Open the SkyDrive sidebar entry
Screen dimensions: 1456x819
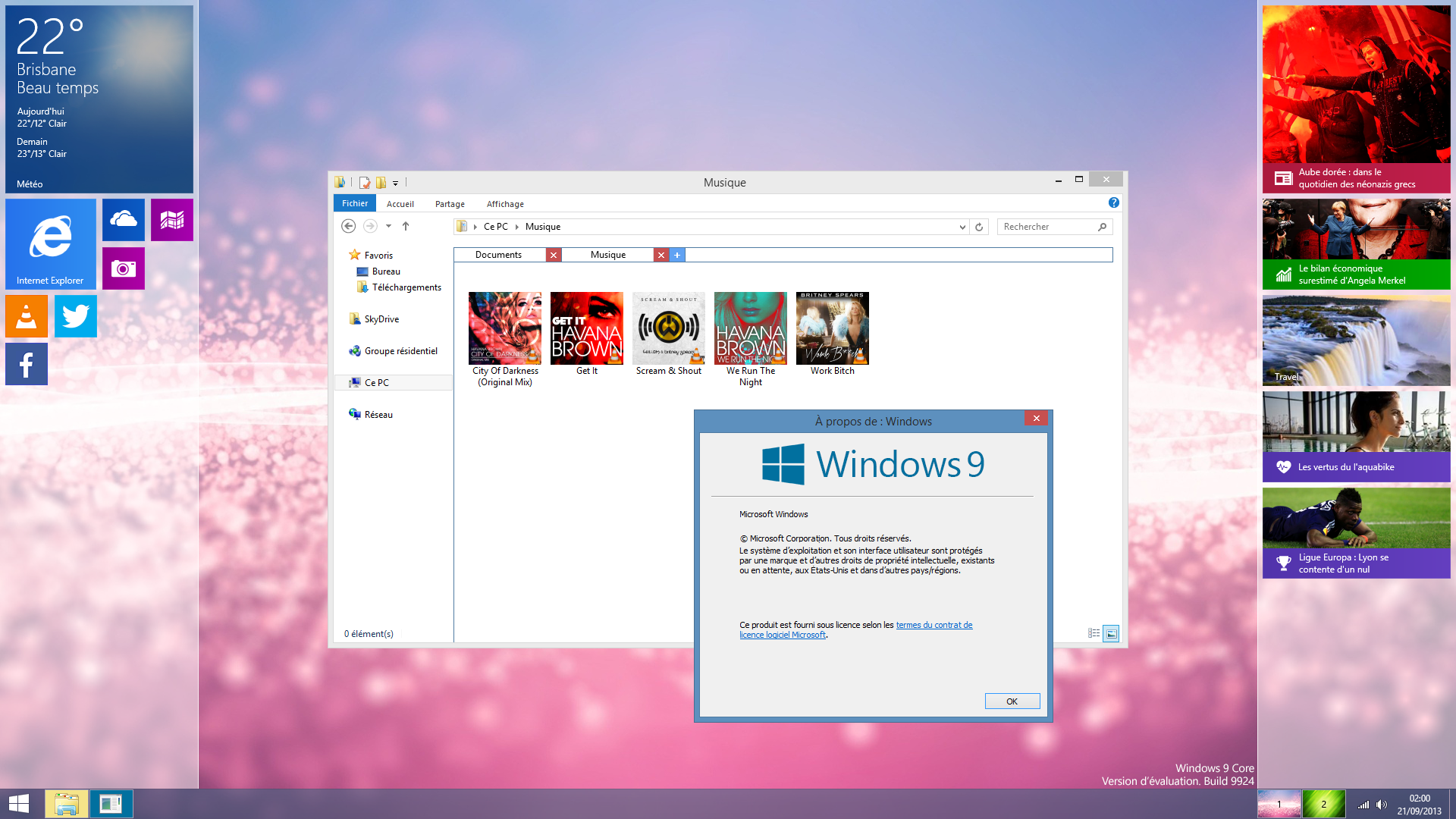(x=381, y=318)
